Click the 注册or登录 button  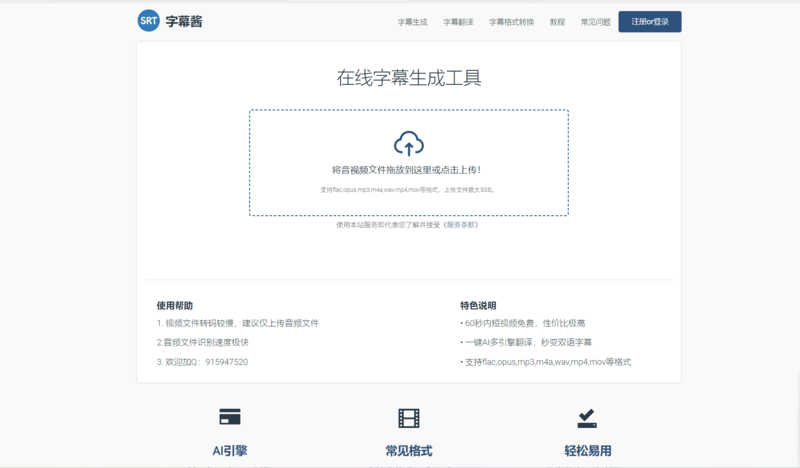coord(650,21)
